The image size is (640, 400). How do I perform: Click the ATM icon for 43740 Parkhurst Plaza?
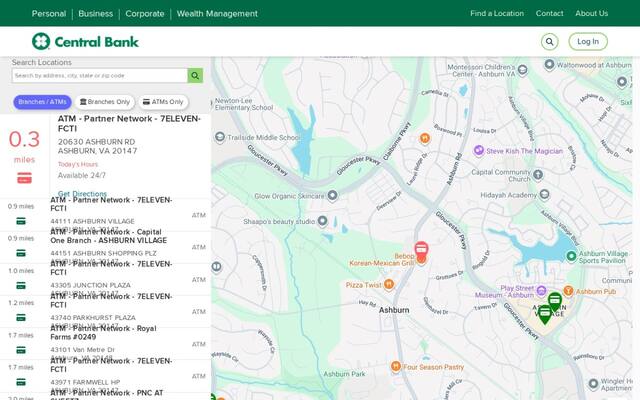[21, 318]
